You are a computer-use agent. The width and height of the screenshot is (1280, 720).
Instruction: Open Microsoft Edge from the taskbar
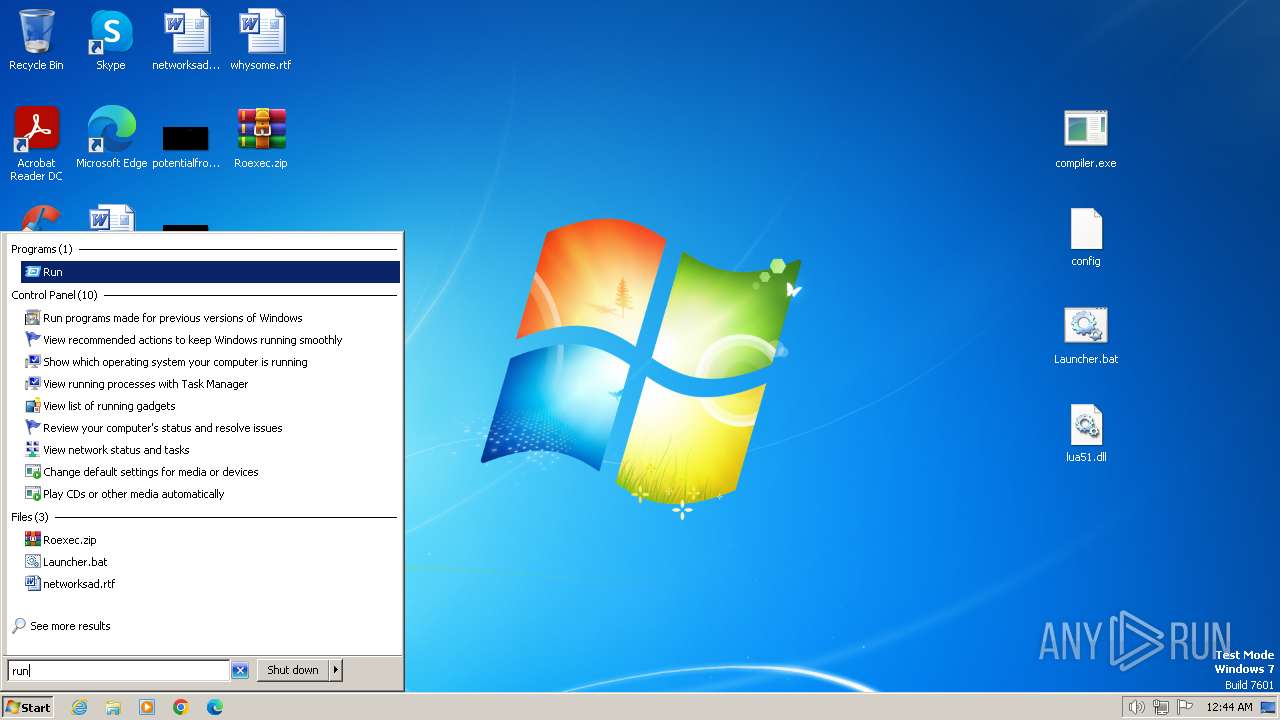pyautogui.click(x=215, y=707)
